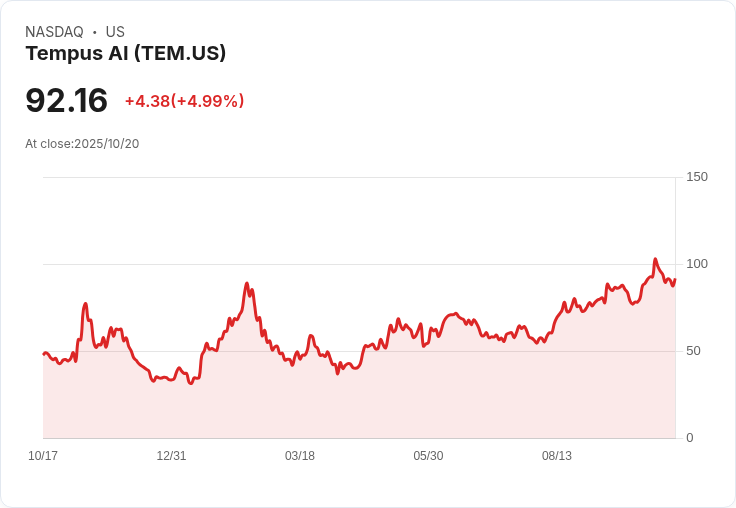The width and height of the screenshot is (736, 508).
Task: Click the 50 y-axis label
Action: 693,351
